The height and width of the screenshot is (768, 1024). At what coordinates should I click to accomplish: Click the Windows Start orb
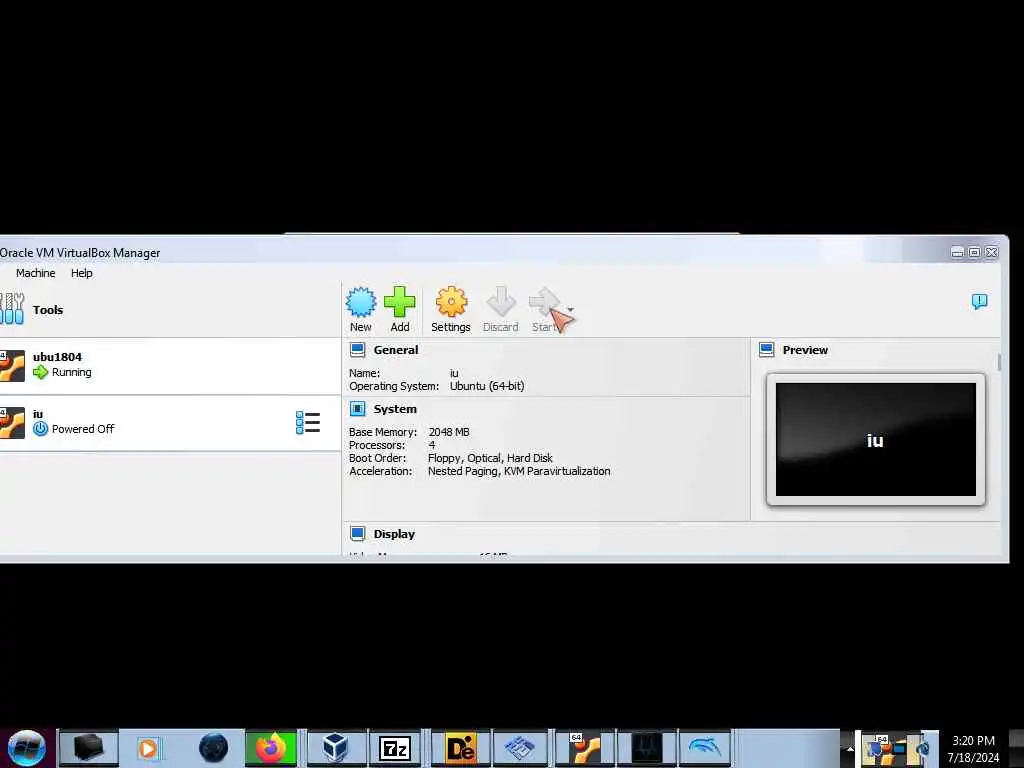click(x=27, y=748)
